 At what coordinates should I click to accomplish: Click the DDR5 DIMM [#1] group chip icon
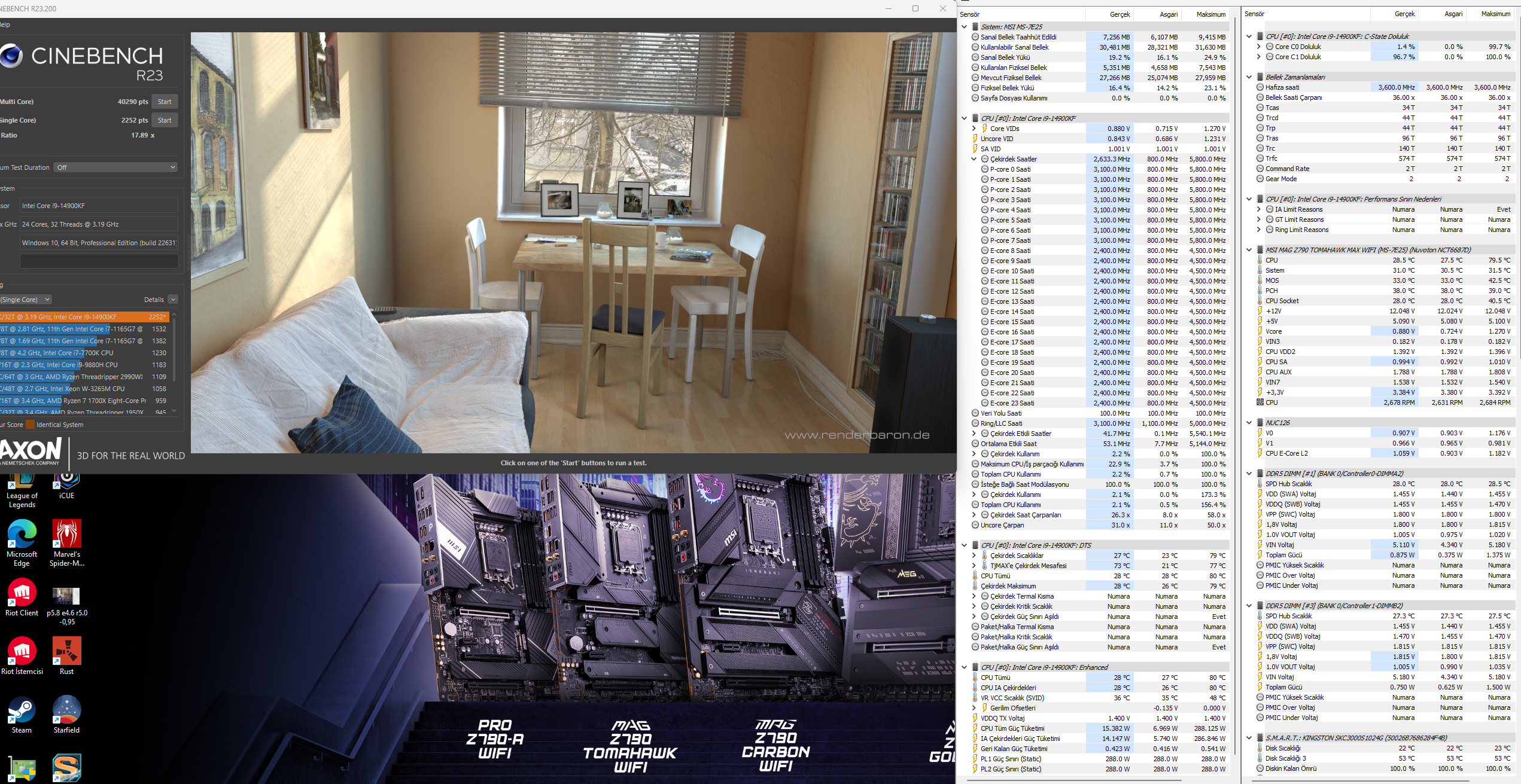pos(1260,474)
